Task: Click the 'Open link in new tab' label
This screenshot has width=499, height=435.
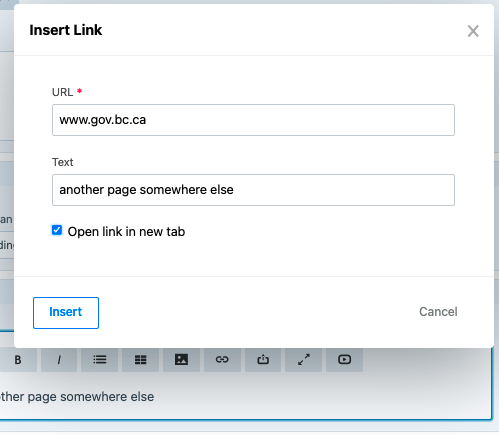Action: point(126,232)
